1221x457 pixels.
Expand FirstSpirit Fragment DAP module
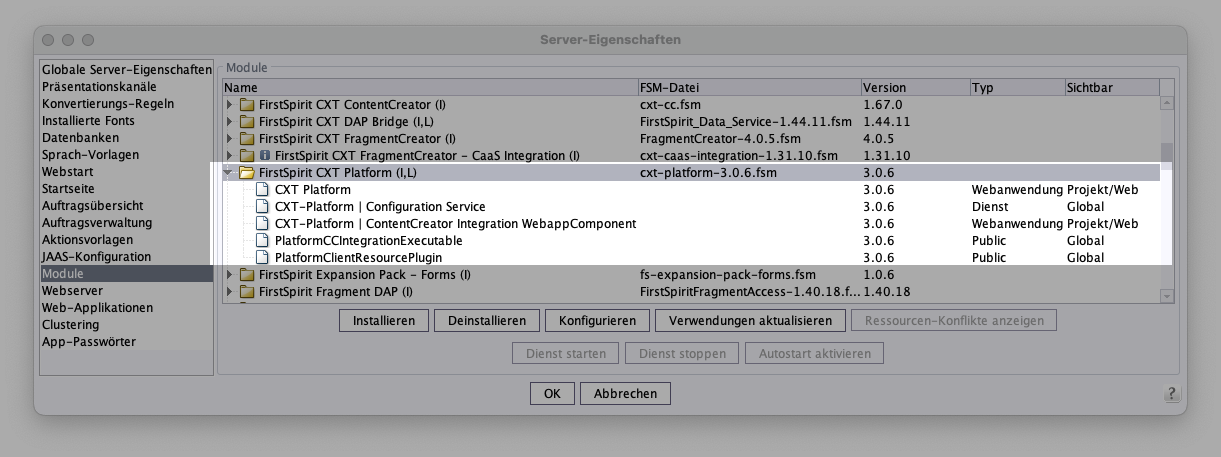coord(230,292)
